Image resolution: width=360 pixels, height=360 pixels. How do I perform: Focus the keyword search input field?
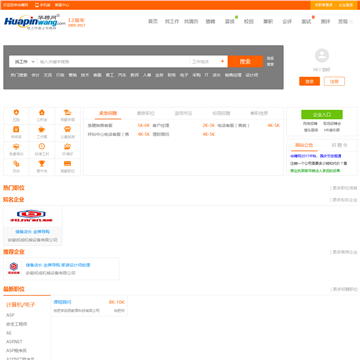click(x=113, y=62)
